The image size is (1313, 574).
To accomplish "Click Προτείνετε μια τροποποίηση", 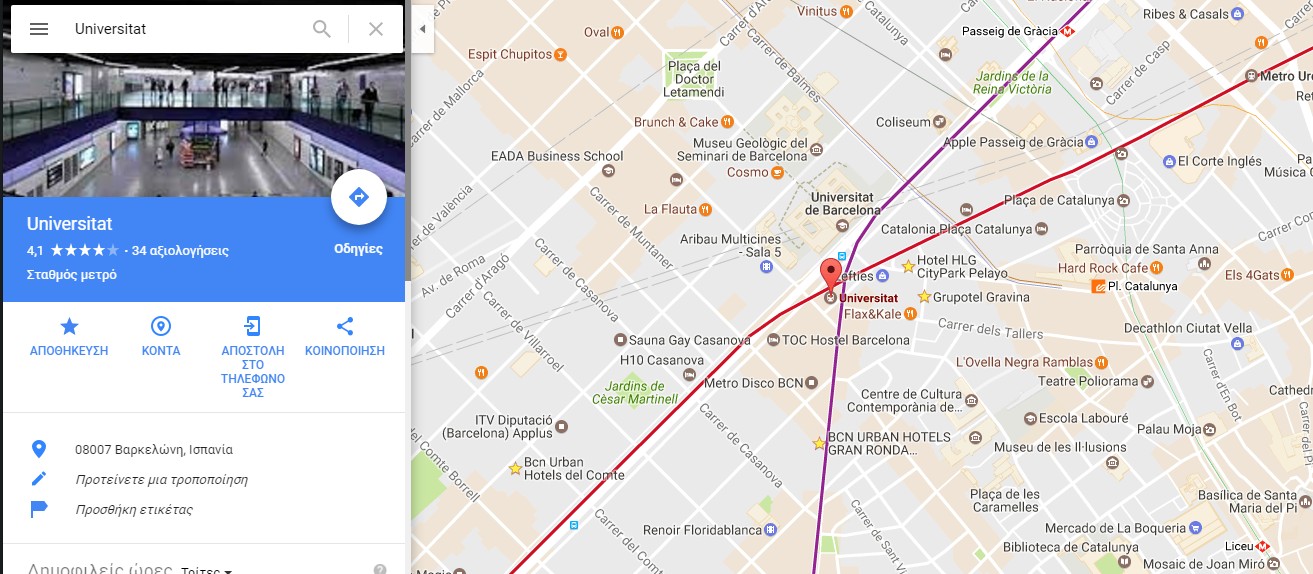I will 162,480.
